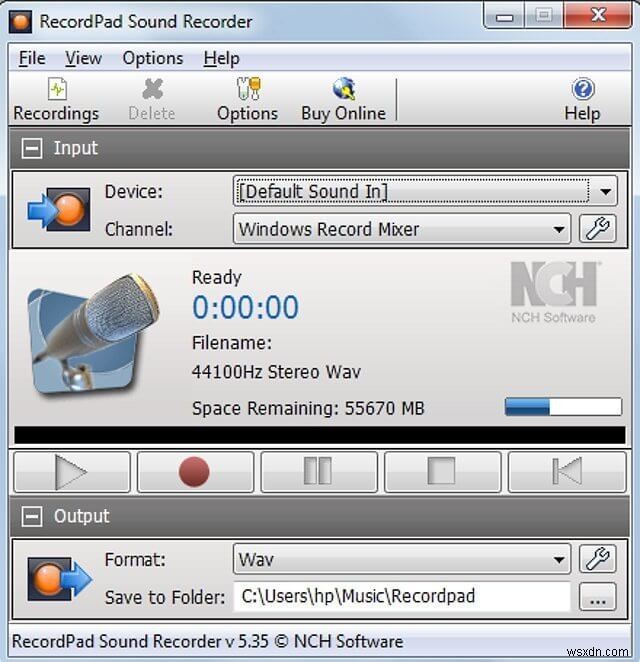The width and height of the screenshot is (640, 662).
Task: Click the Space Remaining: 55670 MB text
Action: tap(308, 409)
